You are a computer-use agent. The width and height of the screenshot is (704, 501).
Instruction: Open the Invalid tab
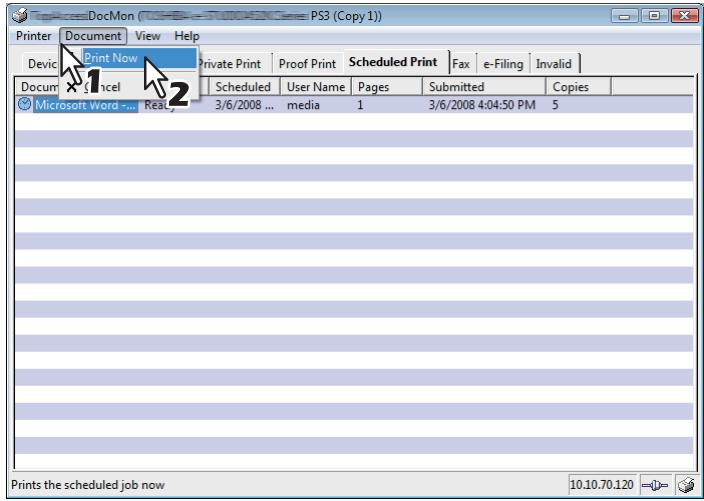click(554, 64)
